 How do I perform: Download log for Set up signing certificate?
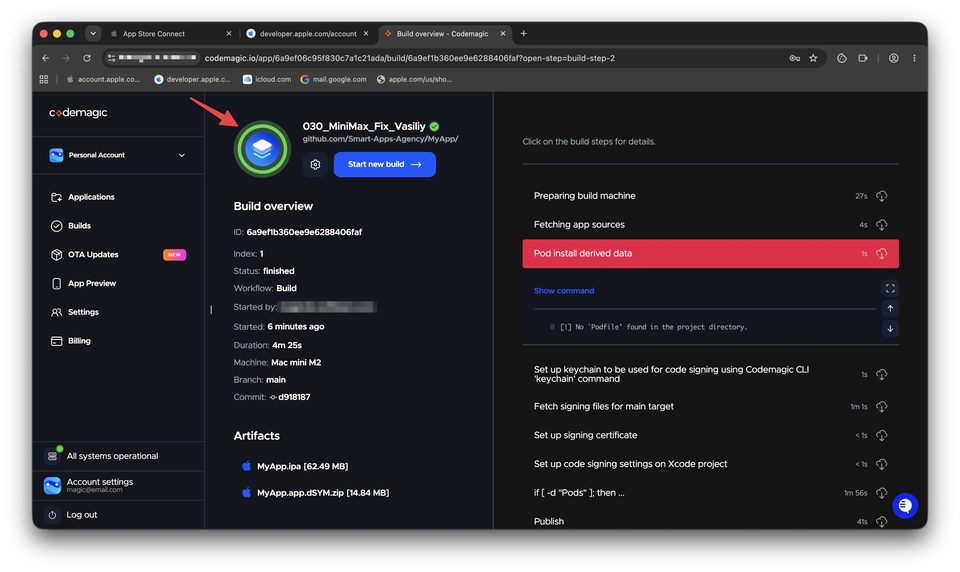click(x=882, y=435)
